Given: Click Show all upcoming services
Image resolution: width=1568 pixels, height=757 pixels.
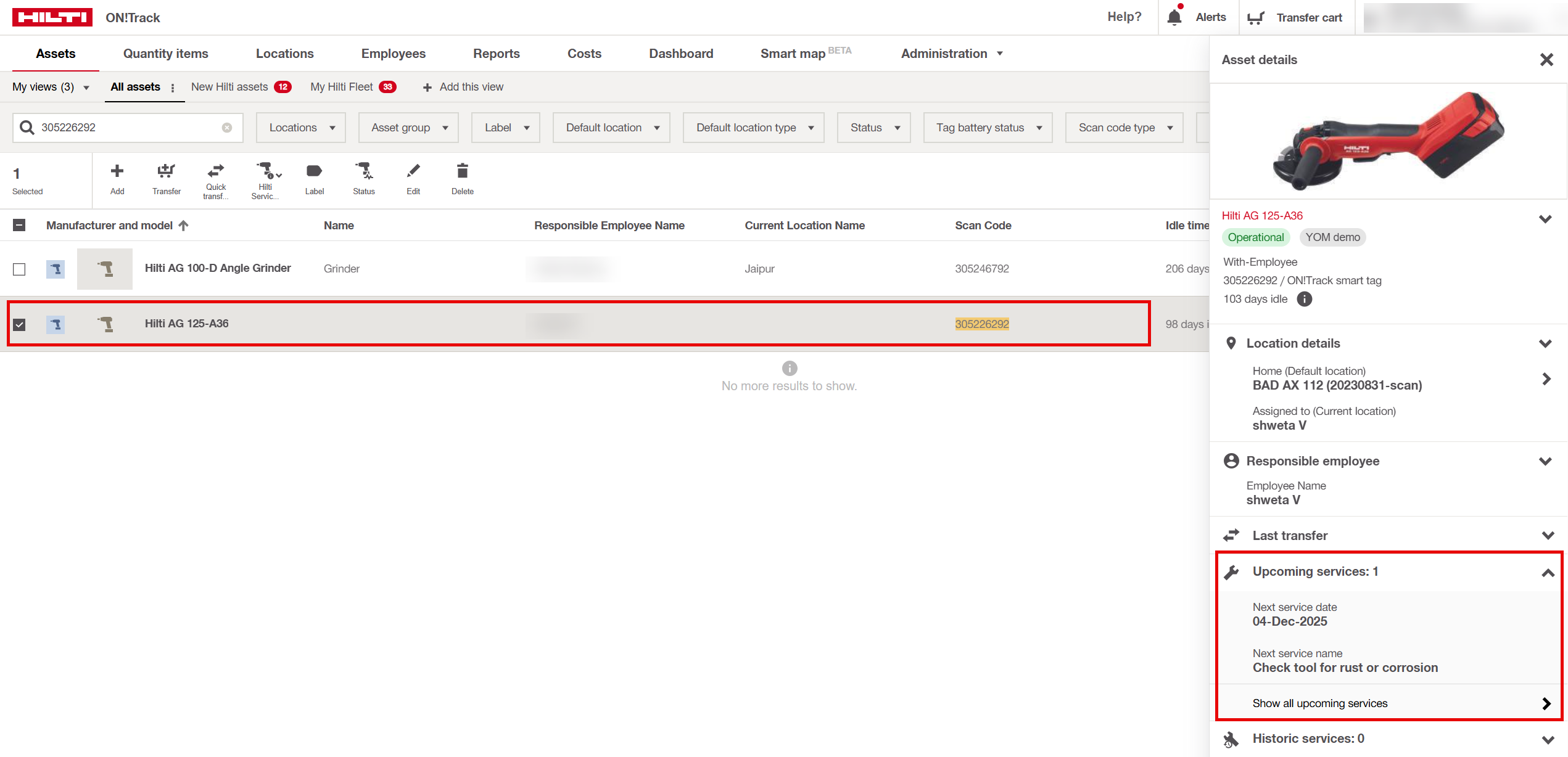Looking at the screenshot, I should pyautogui.click(x=1320, y=703).
